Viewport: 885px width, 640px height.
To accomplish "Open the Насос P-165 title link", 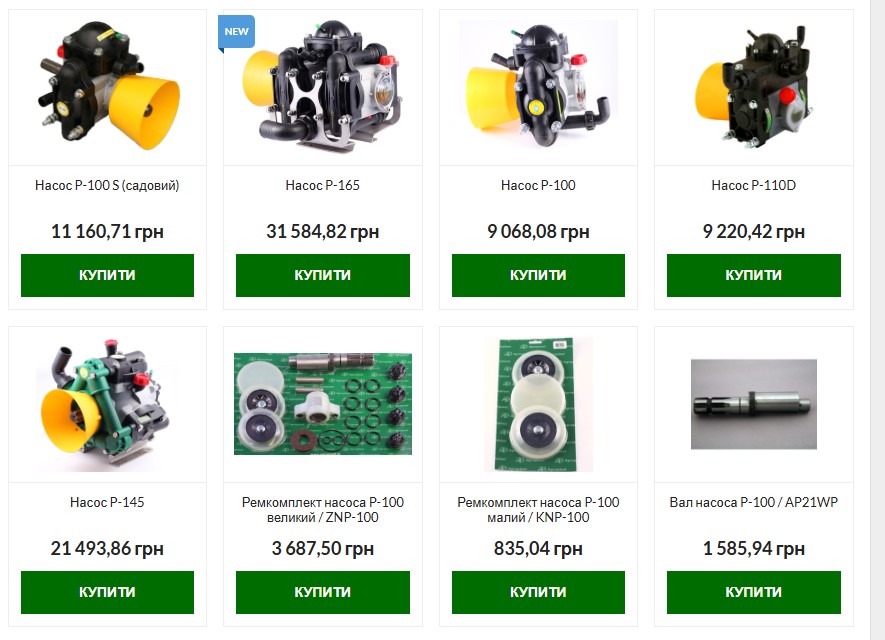I will (323, 185).
